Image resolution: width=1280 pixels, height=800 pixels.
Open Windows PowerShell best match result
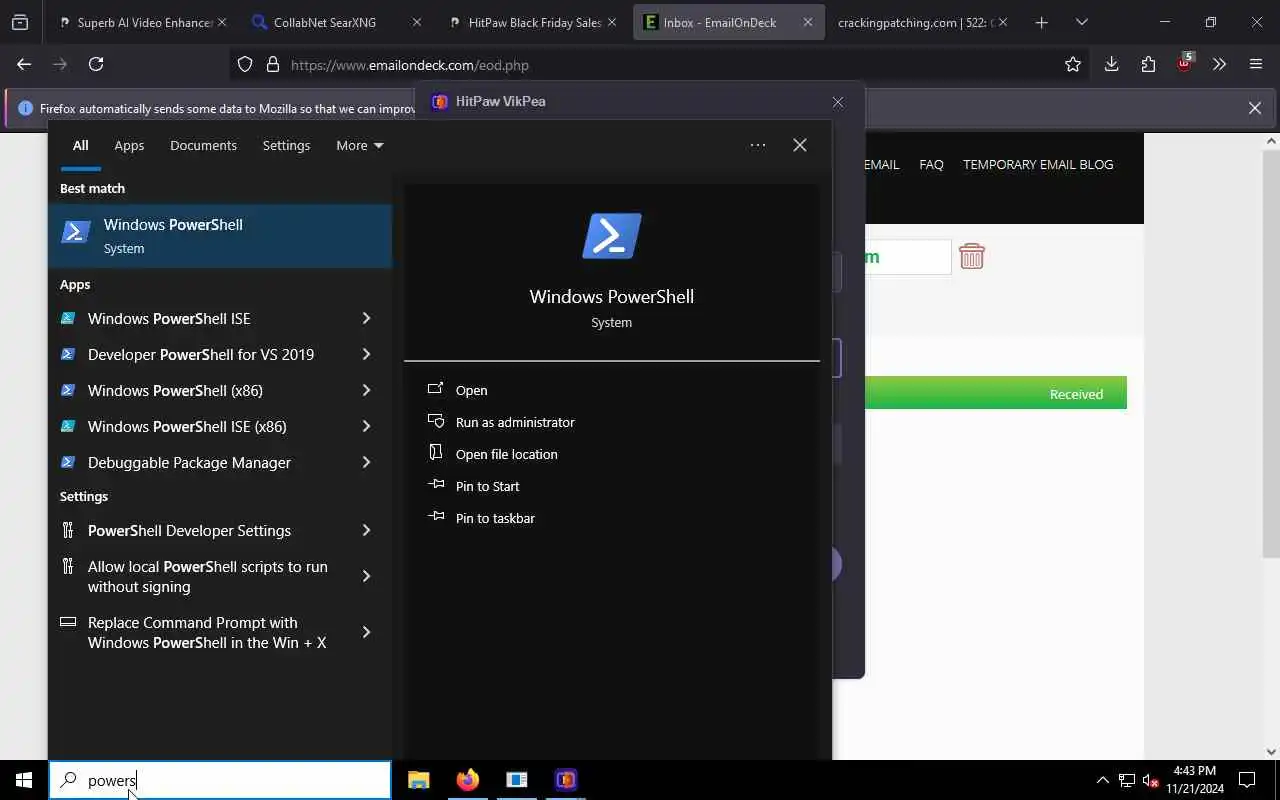[220, 236]
